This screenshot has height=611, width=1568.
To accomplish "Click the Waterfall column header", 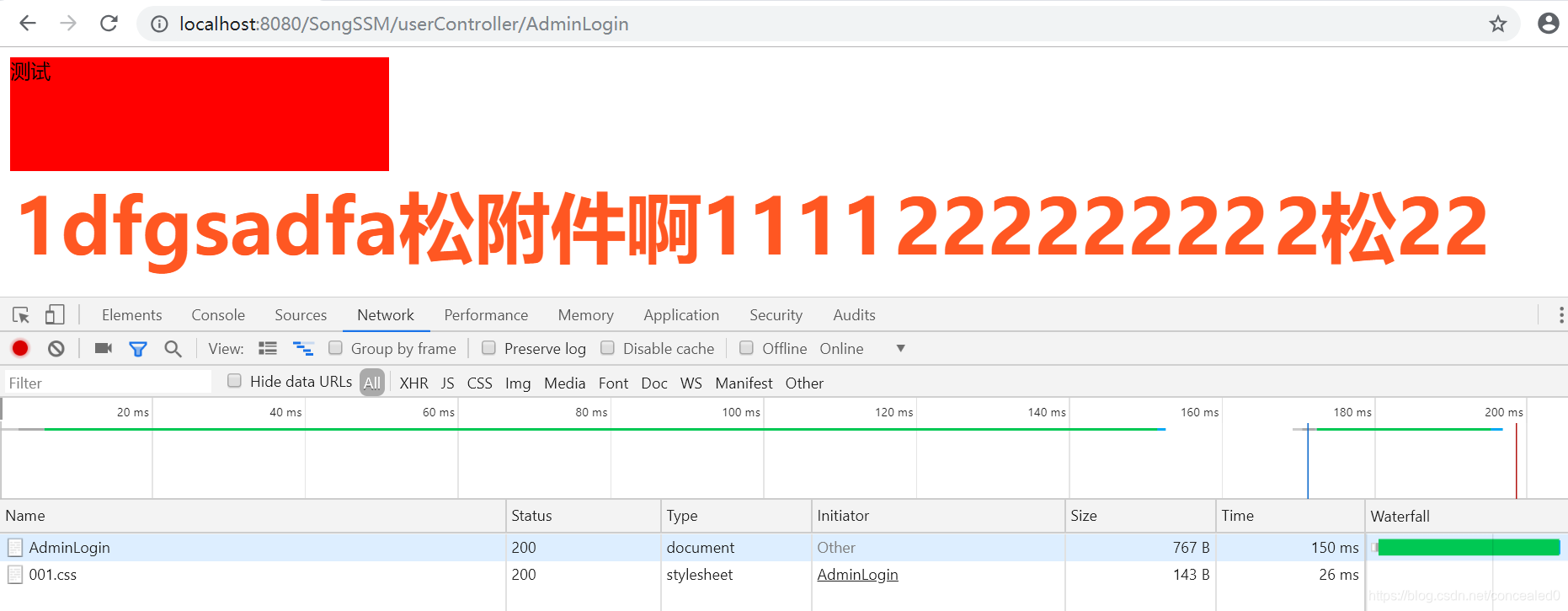I will (1466, 516).
